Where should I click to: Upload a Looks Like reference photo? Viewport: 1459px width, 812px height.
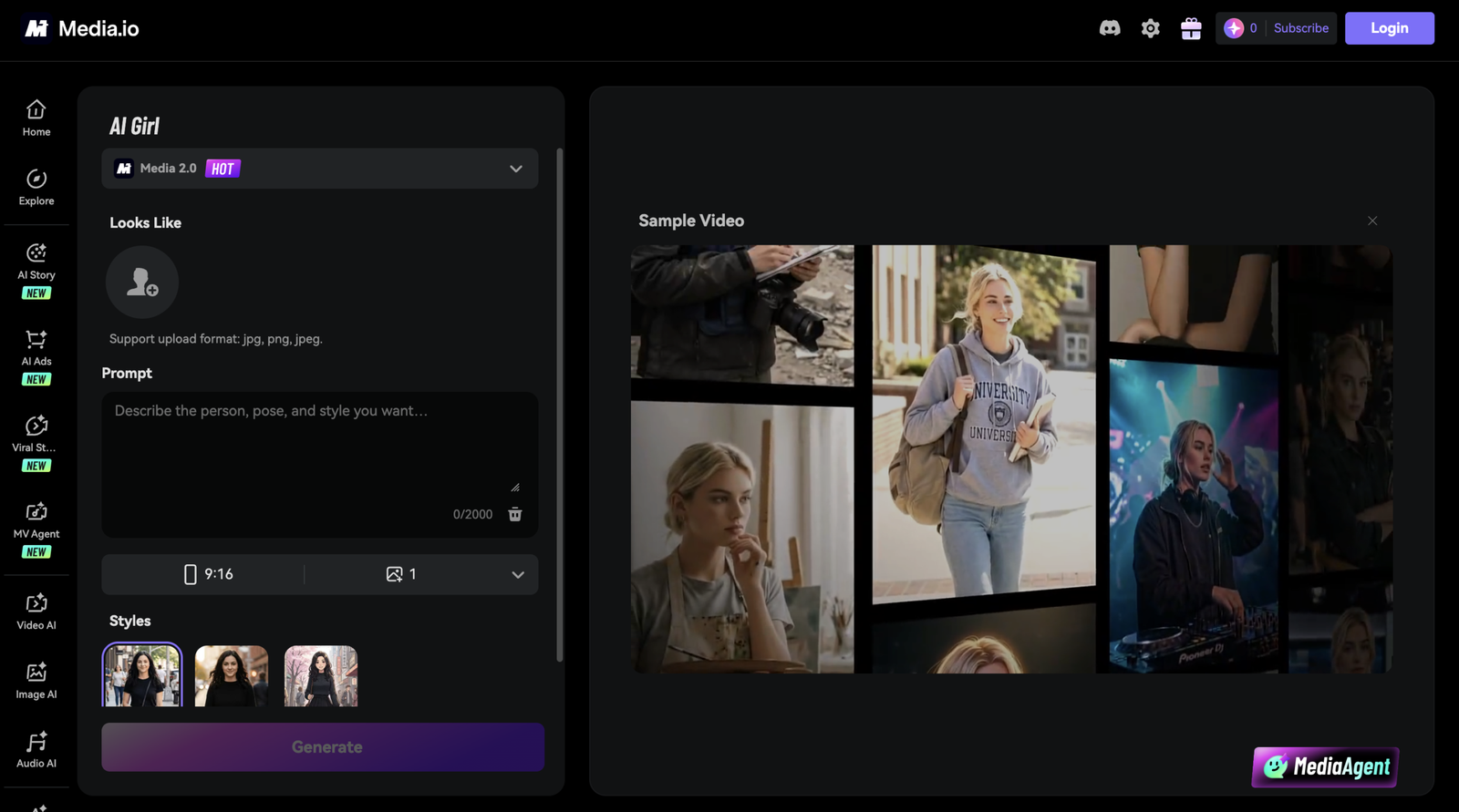point(142,282)
